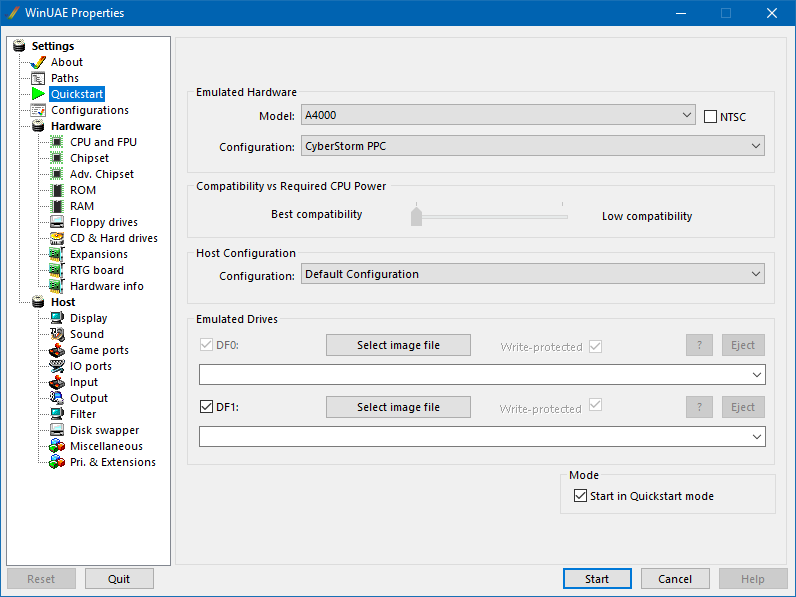Click the Sound speaker icon

coord(57,334)
